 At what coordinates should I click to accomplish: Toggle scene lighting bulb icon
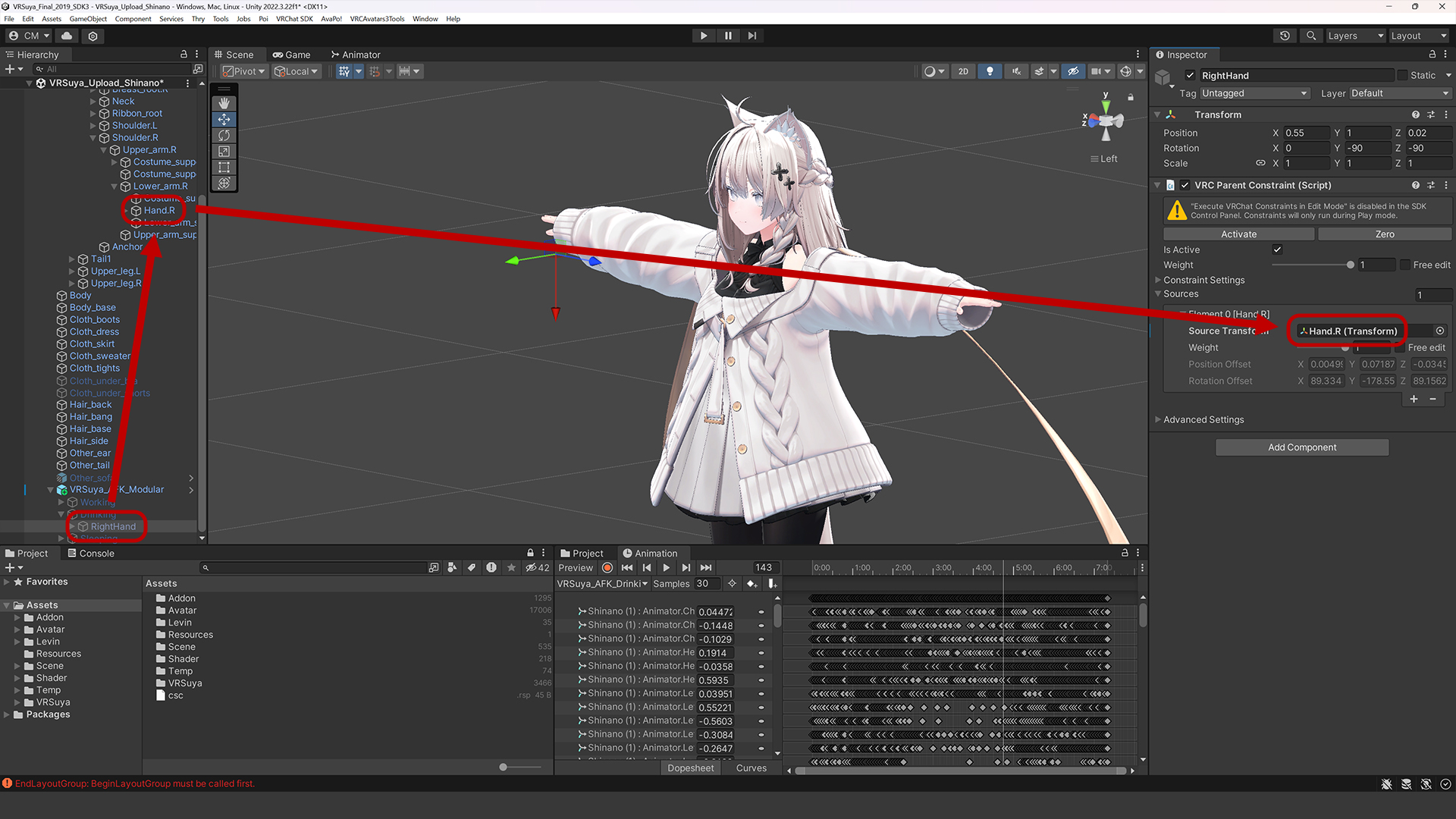(990, 71)
